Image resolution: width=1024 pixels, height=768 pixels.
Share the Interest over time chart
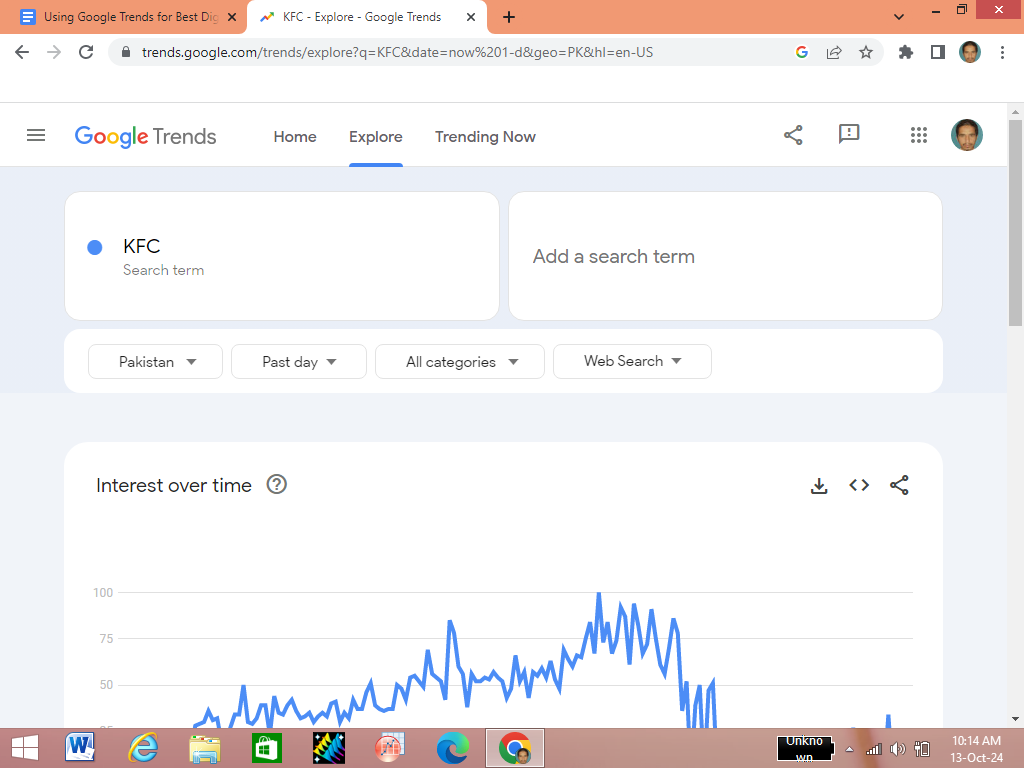899,485
